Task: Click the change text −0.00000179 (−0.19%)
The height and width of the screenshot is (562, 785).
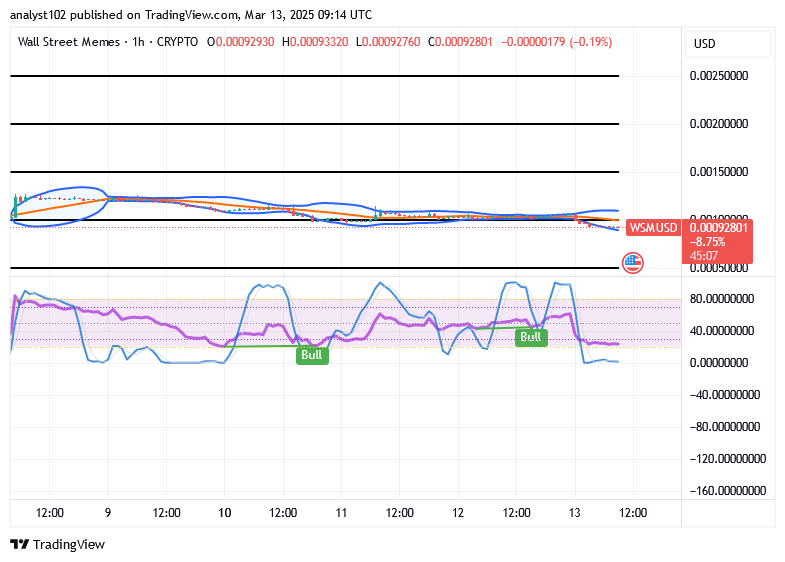Action: 556,42
